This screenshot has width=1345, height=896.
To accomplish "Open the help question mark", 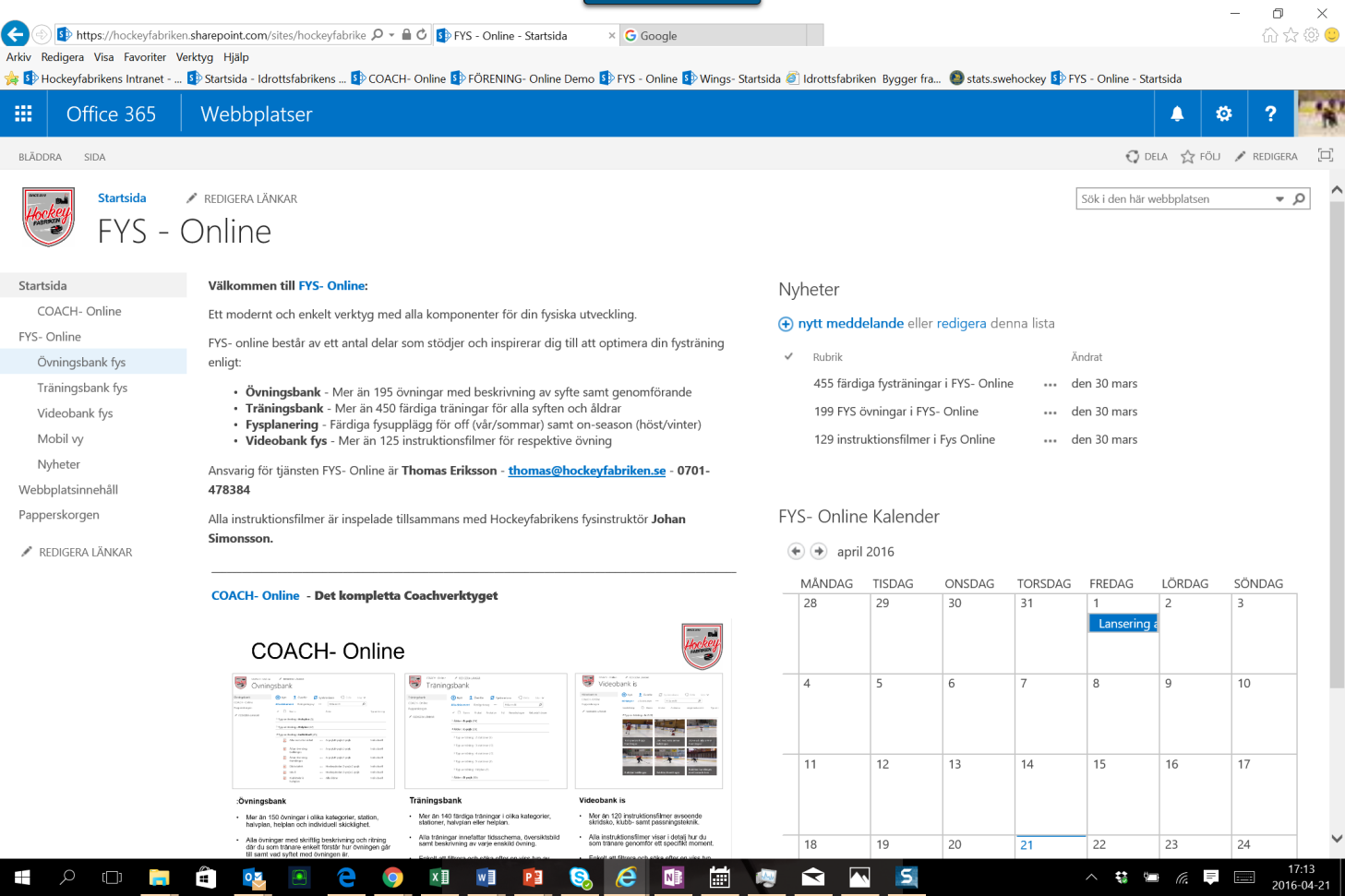I will 1271,113.
